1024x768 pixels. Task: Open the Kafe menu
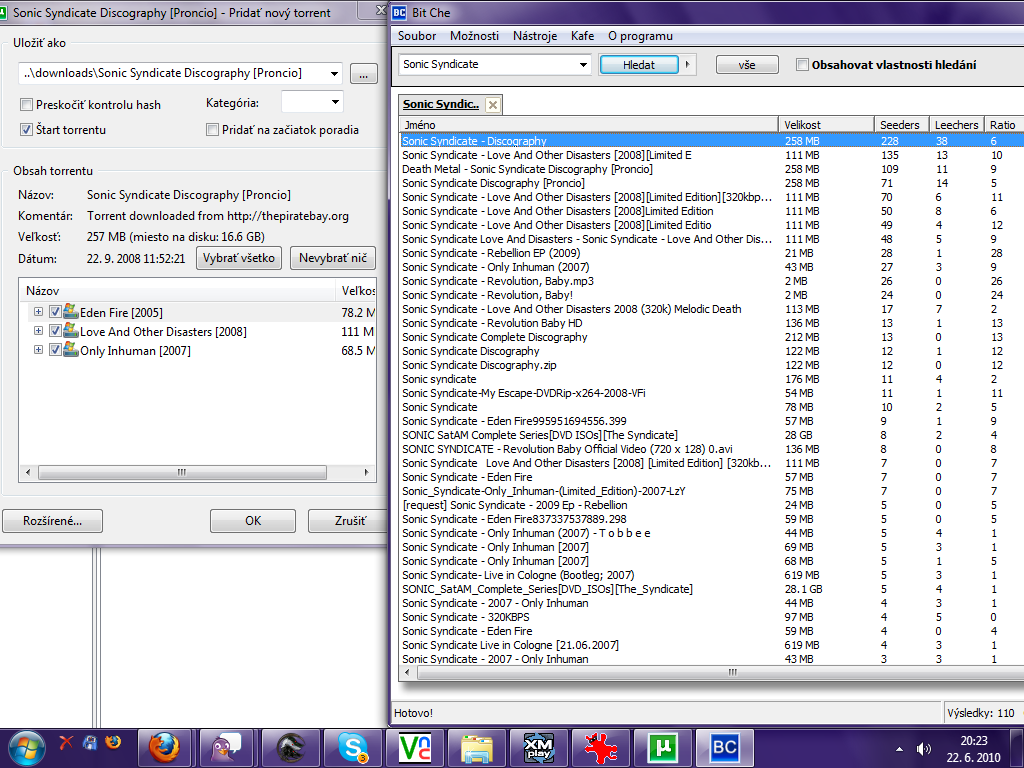pyautogui.click(x=582, y=36)
